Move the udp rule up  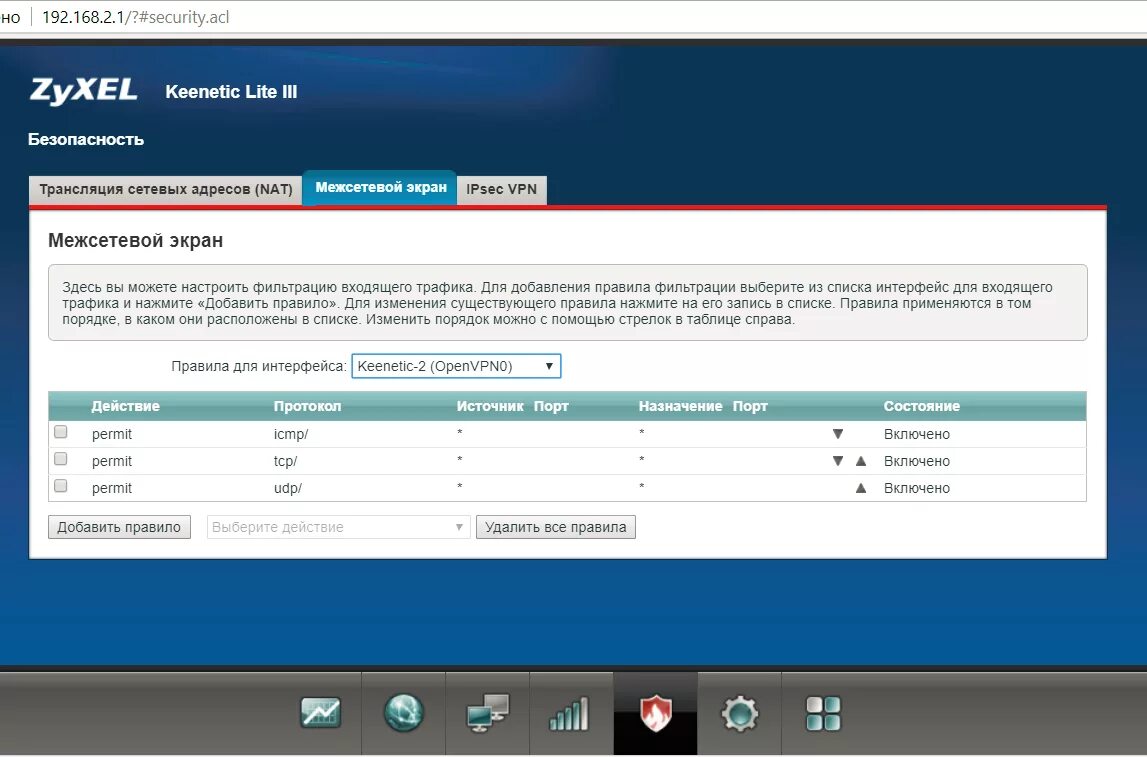tap(861, 488)
